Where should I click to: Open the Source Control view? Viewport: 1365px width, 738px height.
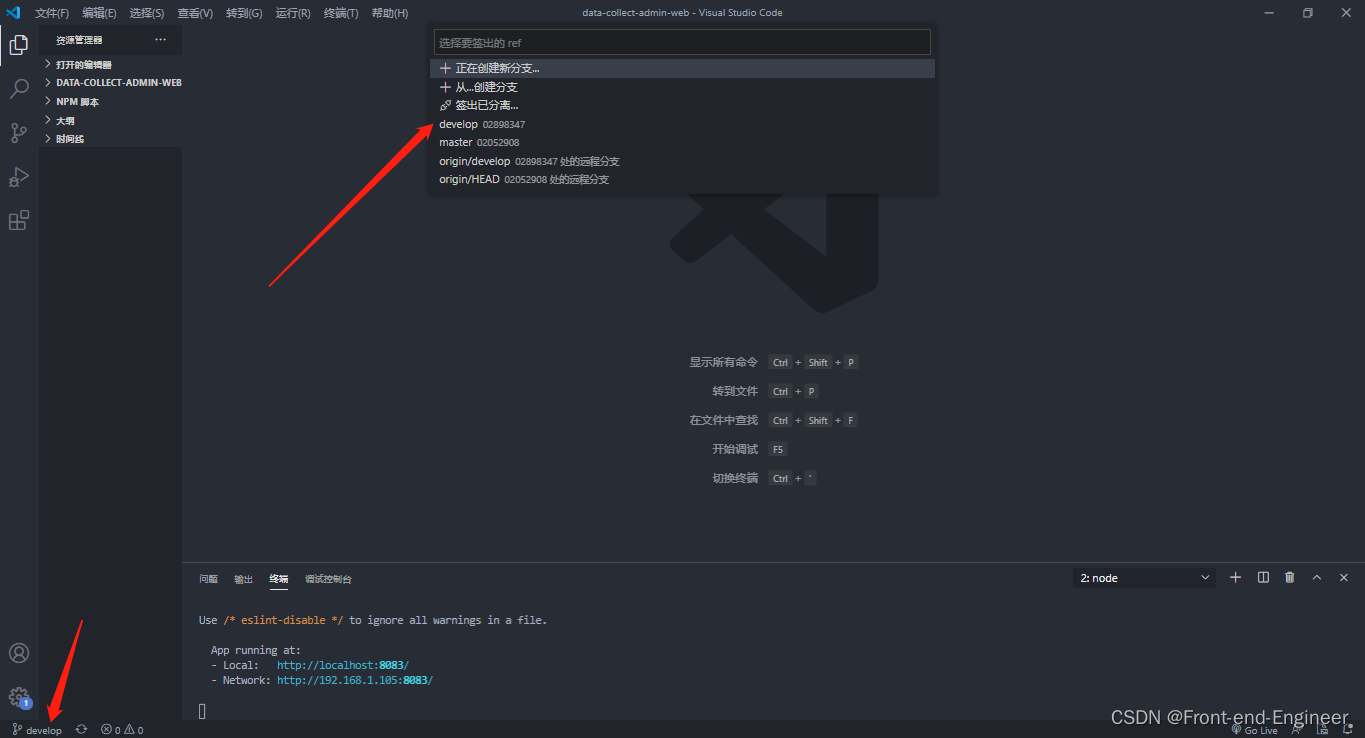pyautogui.click(x=19, y=133)
